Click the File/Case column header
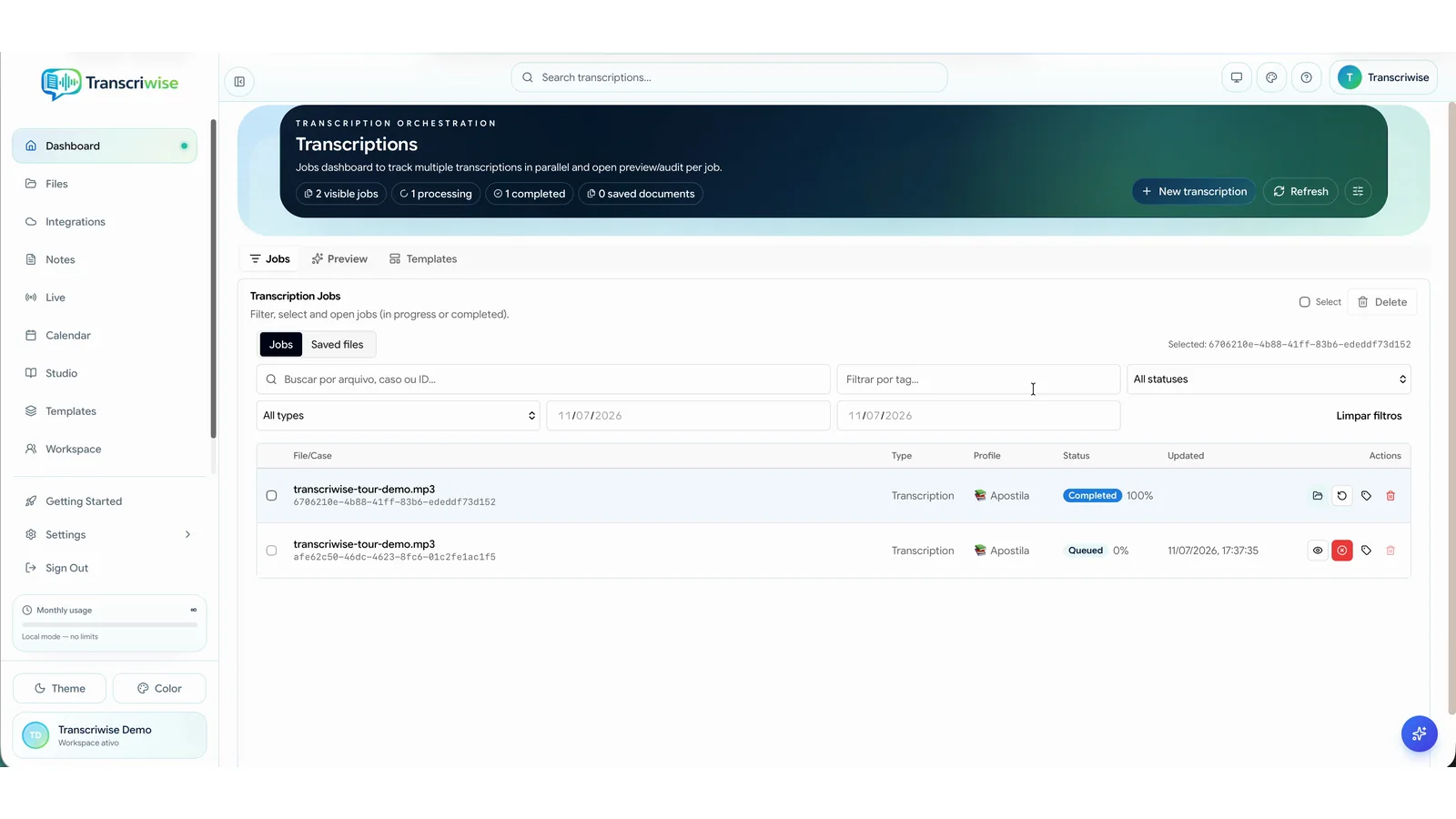Image resolution: width=1456 pixels, height=819 pixels. pyautogui.click(x=312, y=456)
